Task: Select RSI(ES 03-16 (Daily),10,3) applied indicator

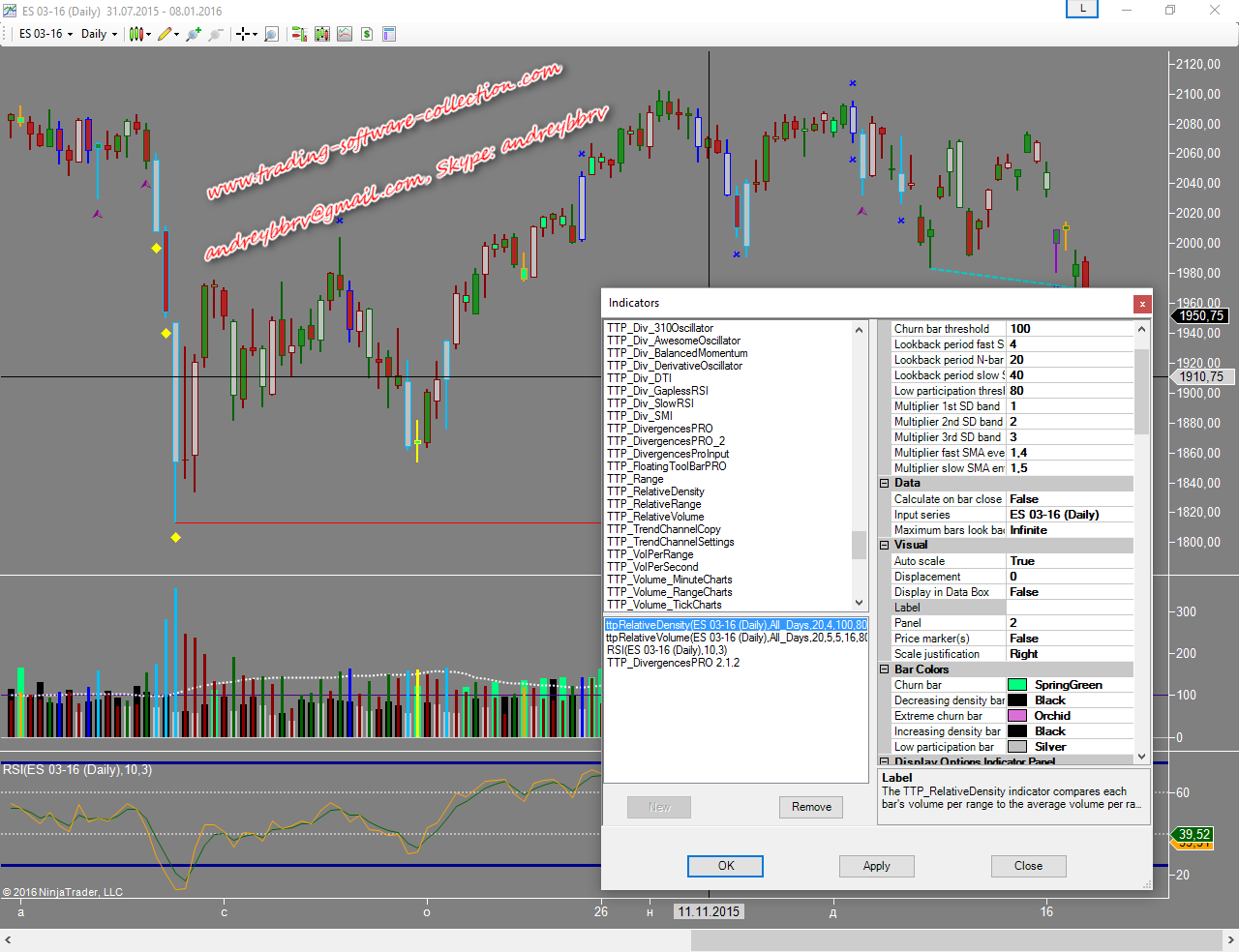Action: (666, 650)
